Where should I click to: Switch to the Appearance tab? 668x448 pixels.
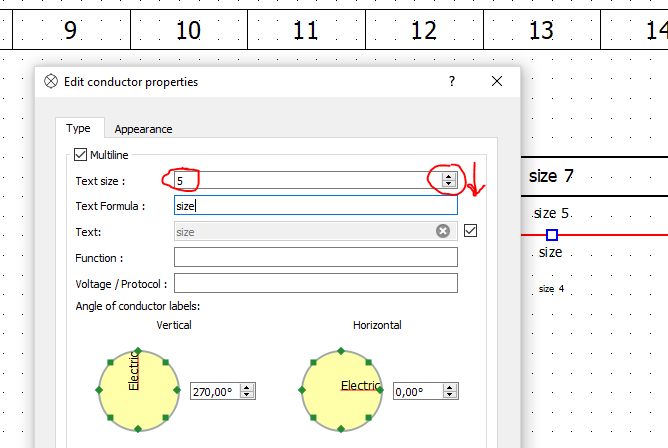[143, 129]
